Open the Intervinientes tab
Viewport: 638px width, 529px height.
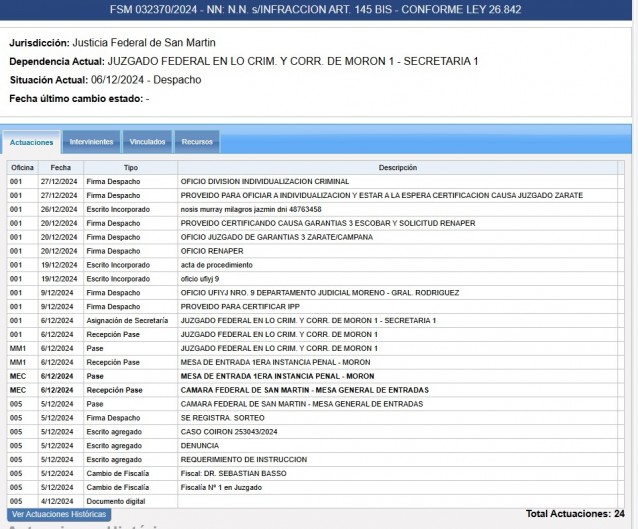pos(91,142)
